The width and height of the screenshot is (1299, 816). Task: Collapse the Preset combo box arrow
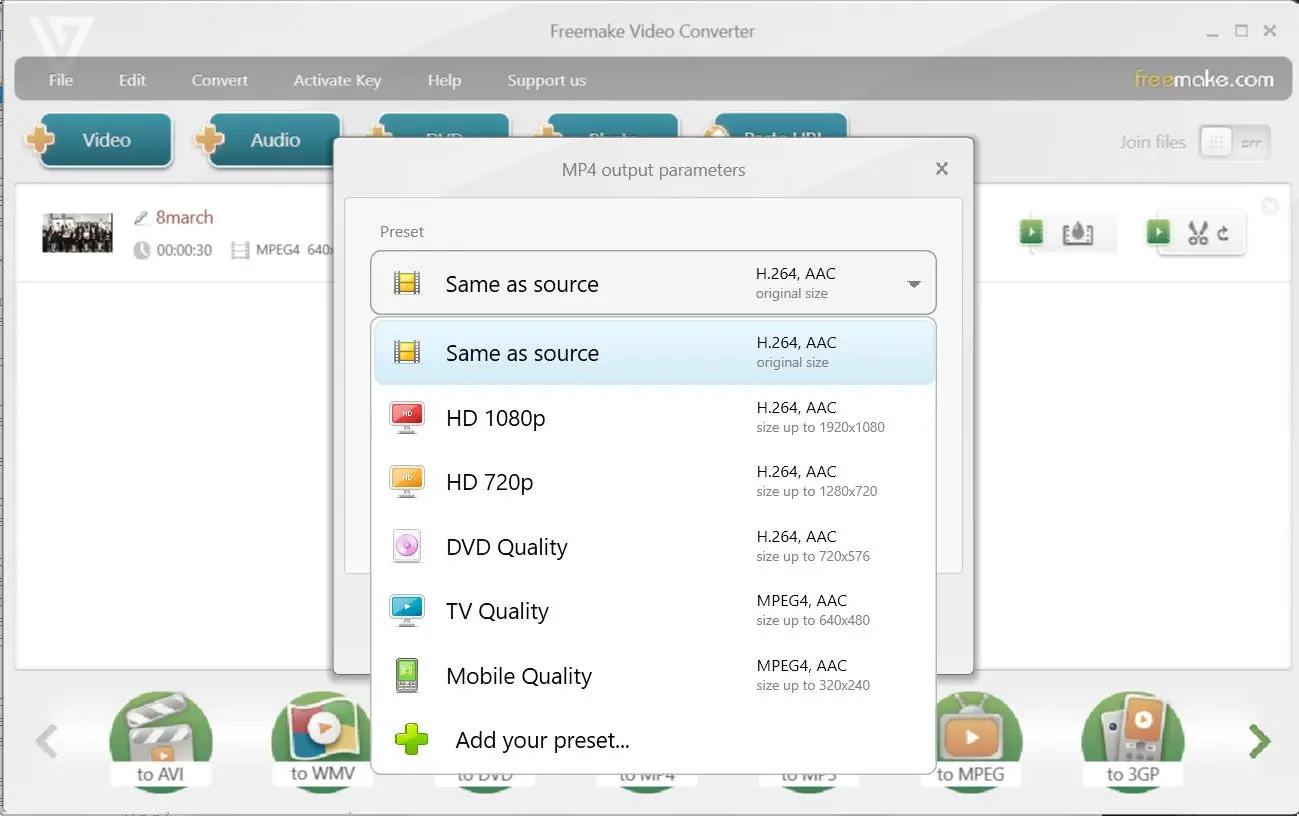pyautogui.click(x=913, y=284)
